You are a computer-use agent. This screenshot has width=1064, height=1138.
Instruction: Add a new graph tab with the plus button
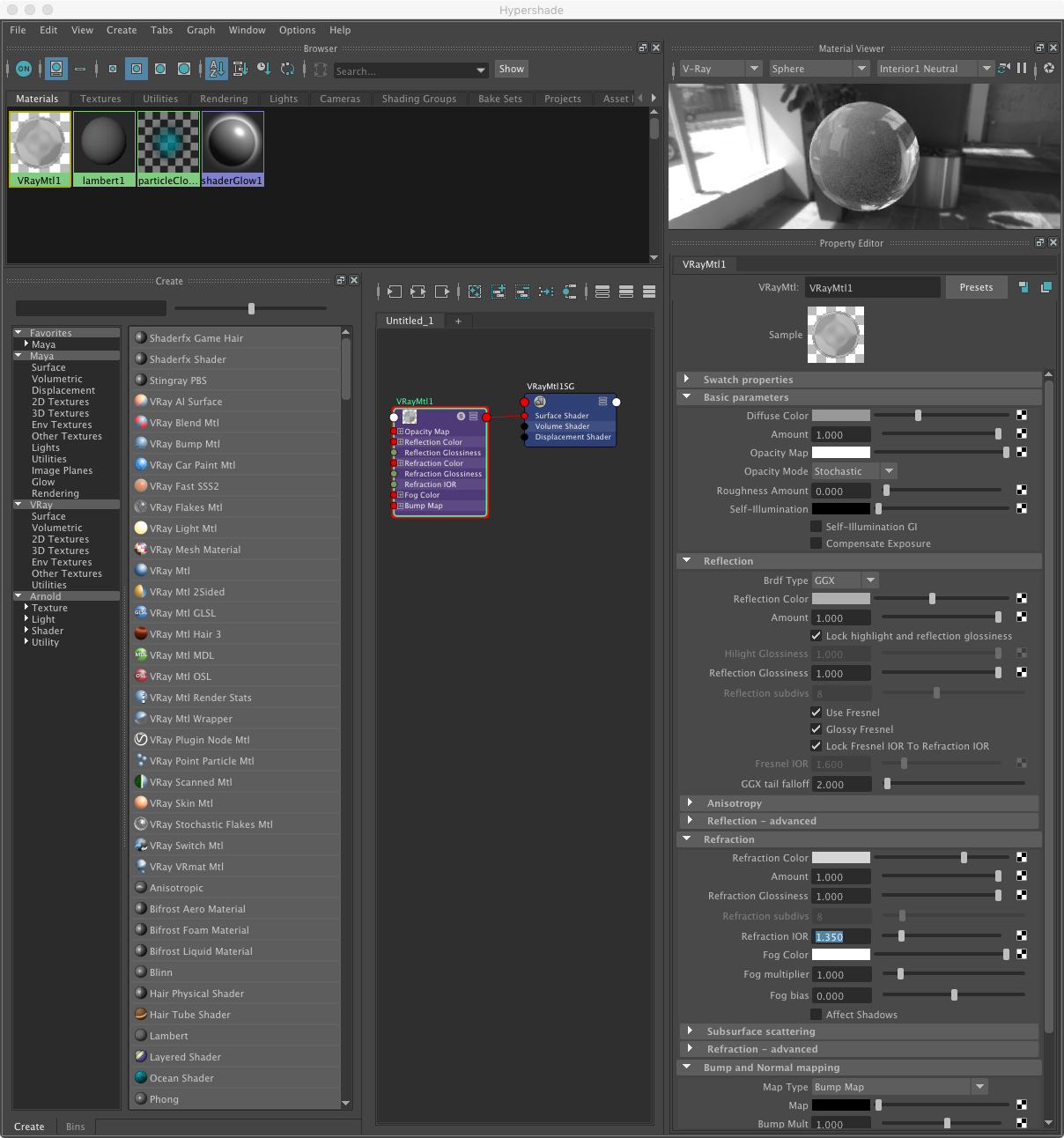[x=458, y=321]
